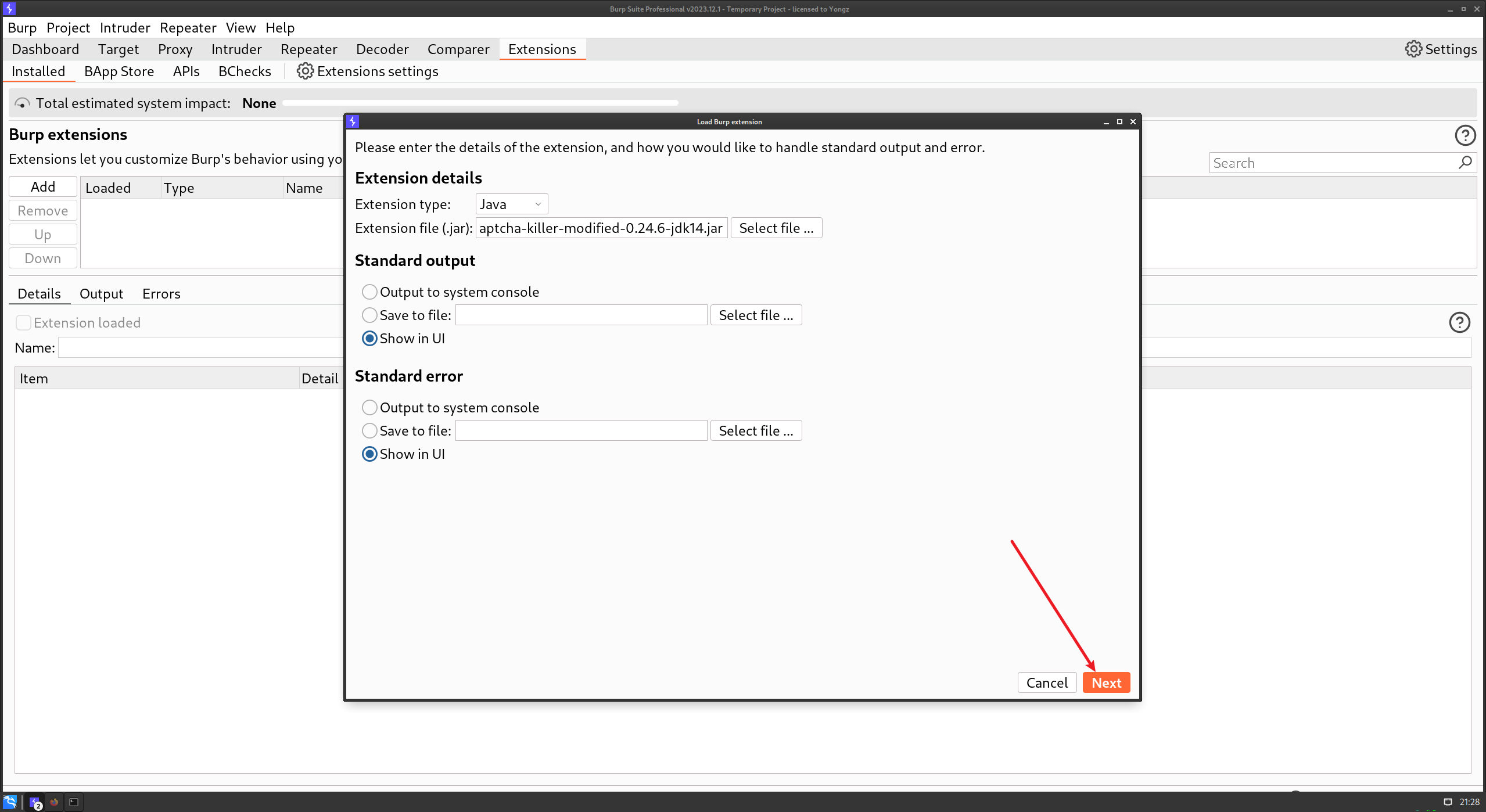Click the standard error Save to file field
Screen dimensions: 1486x812
[x=581, y=430]
